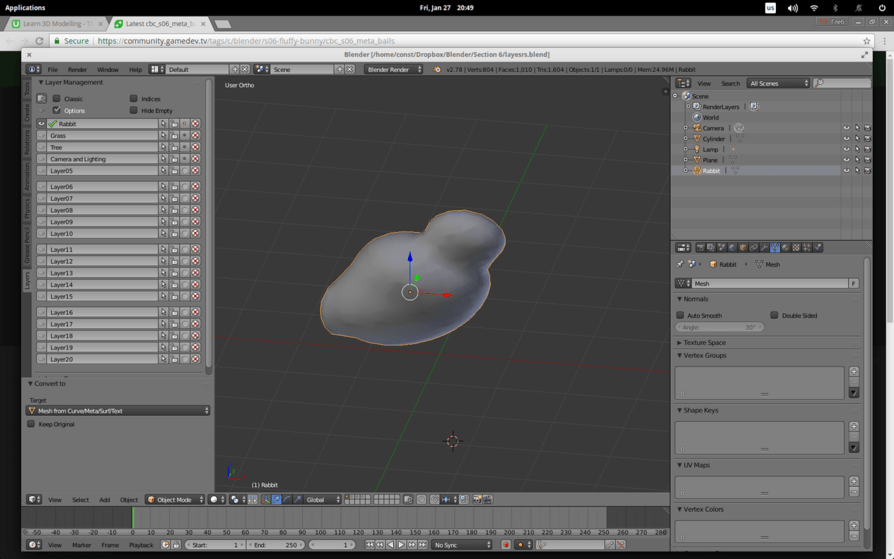
Task: Click the Wi-Fi icon in system tray
Action: click(814, 8)
